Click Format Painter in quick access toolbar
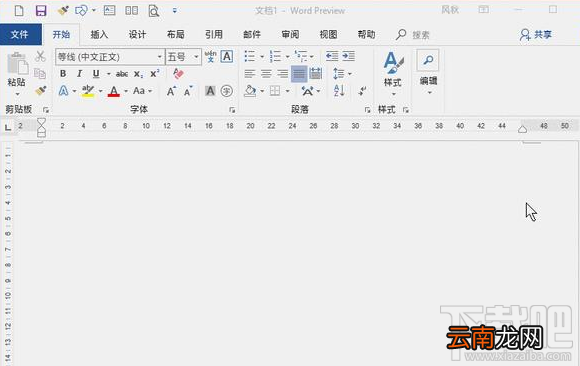The image size is (580, 366). (x=63, y=11)
